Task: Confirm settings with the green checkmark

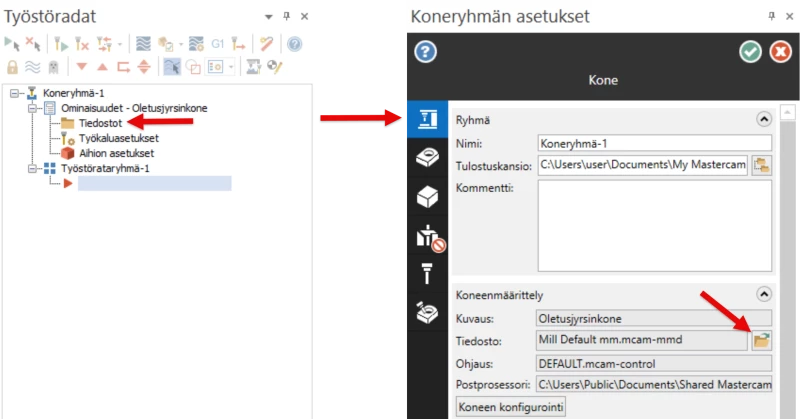Action: pos(750,52)
